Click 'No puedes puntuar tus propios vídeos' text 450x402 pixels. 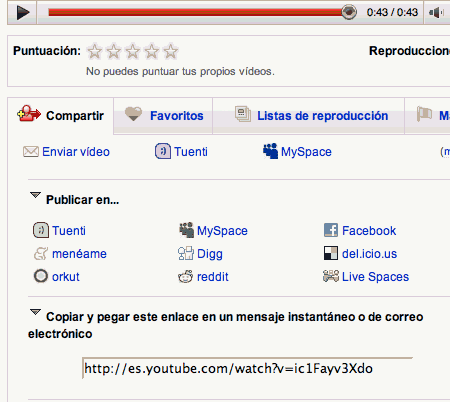(x=180, y=71)
